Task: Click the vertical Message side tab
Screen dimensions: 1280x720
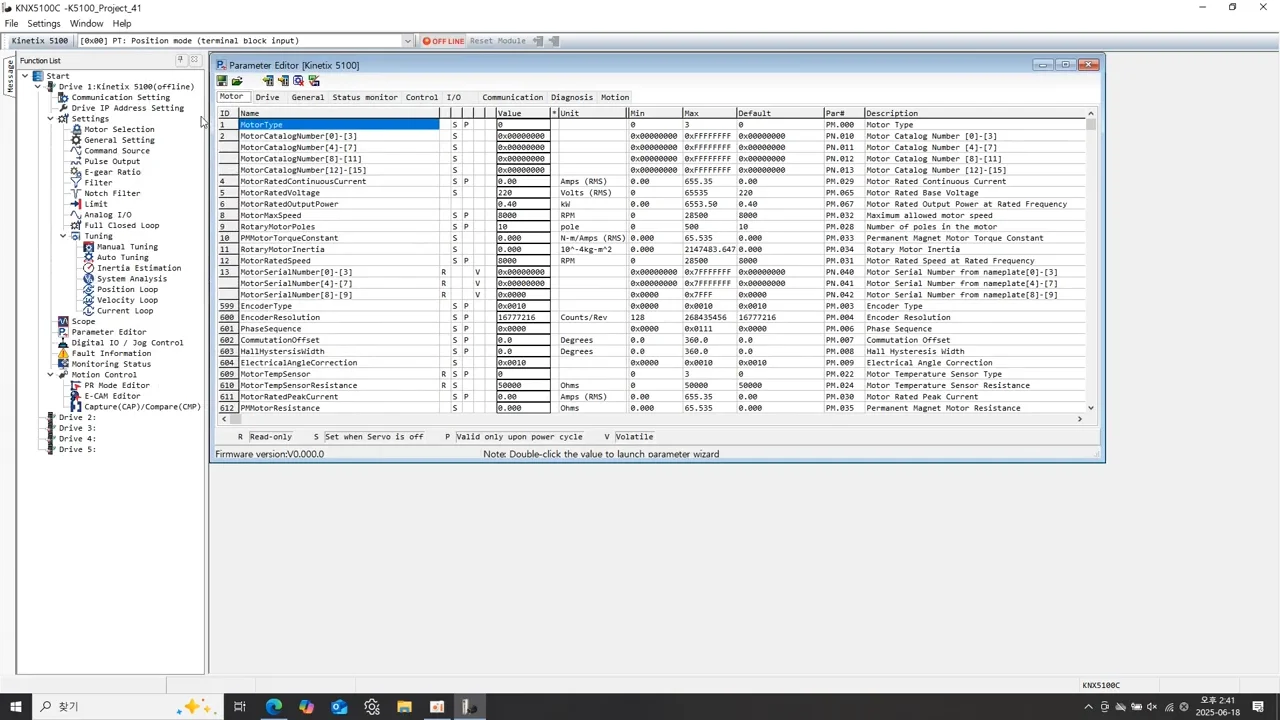Action: 9,76
